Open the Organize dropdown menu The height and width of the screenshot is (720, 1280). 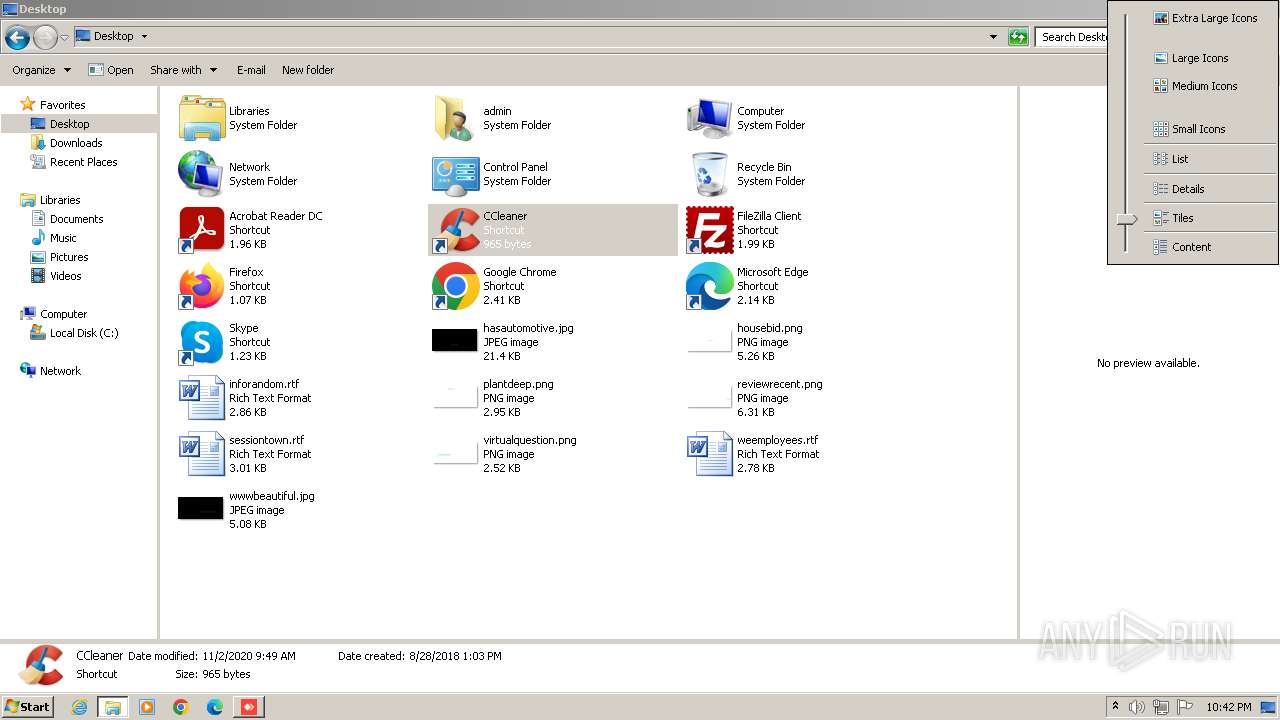pyautogui.click(x=41, y=70)
